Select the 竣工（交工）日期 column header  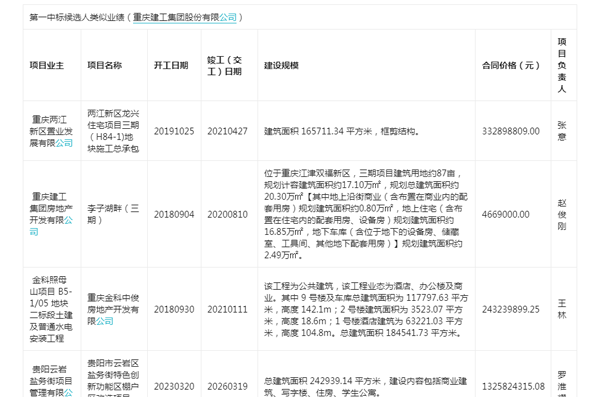point(225,65)
